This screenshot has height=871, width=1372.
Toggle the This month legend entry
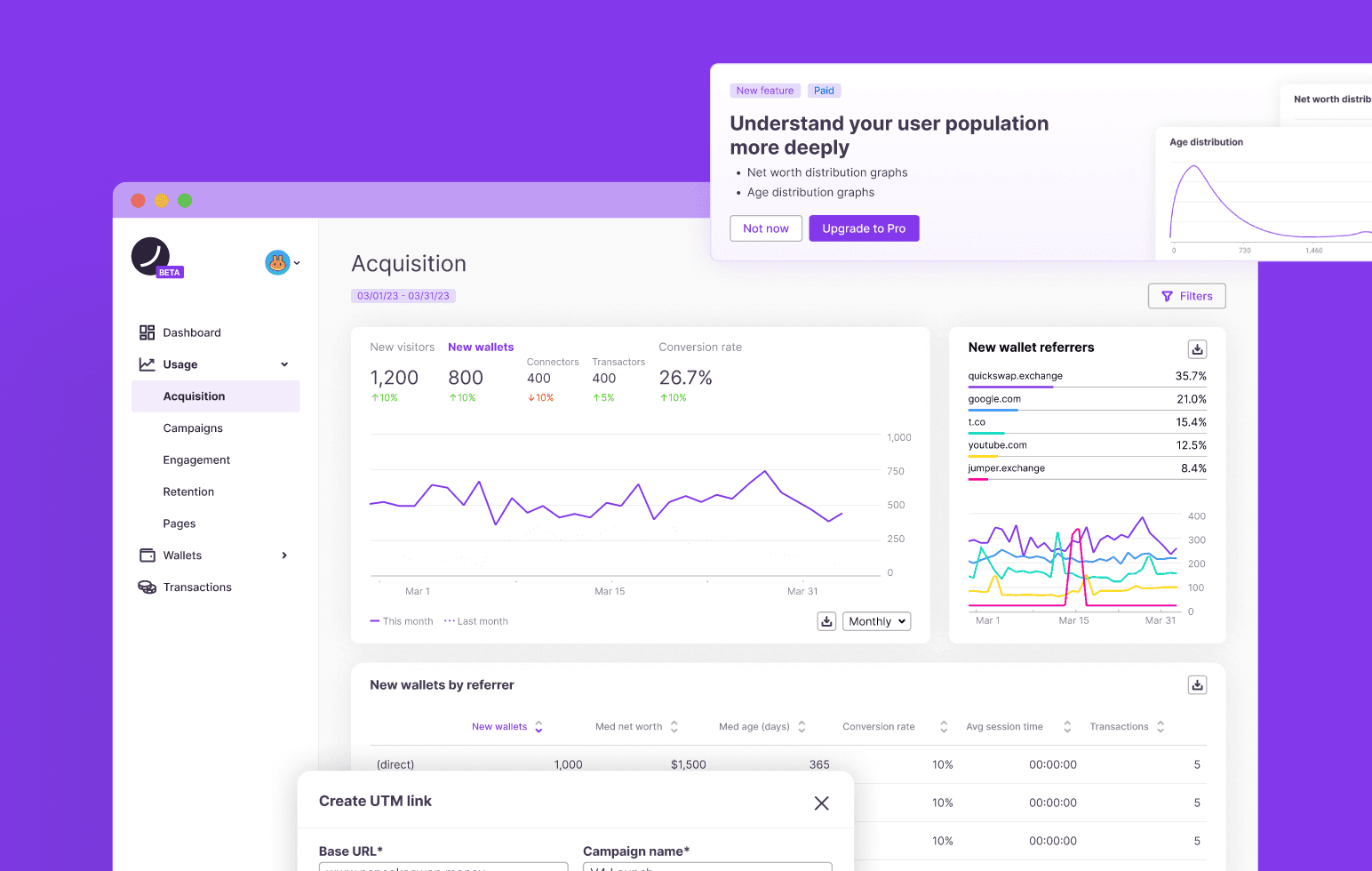coord(402,621)
